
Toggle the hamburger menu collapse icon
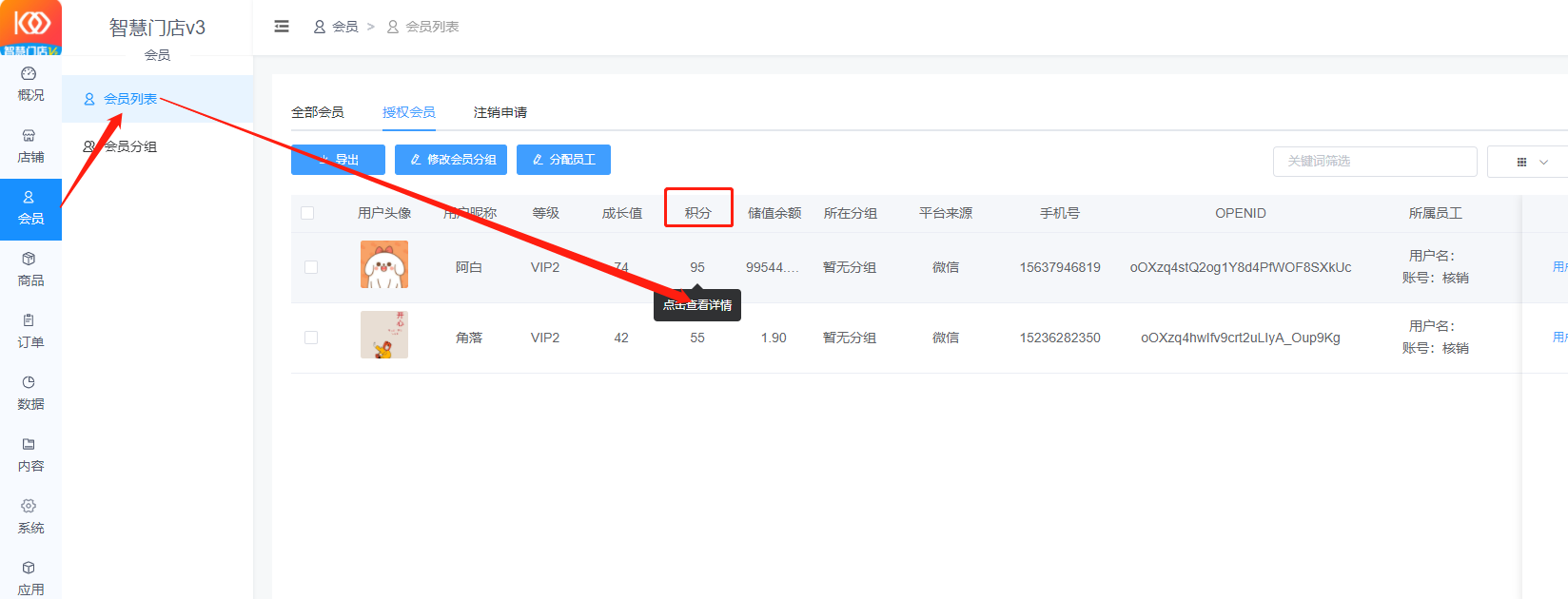coord(282,27)
